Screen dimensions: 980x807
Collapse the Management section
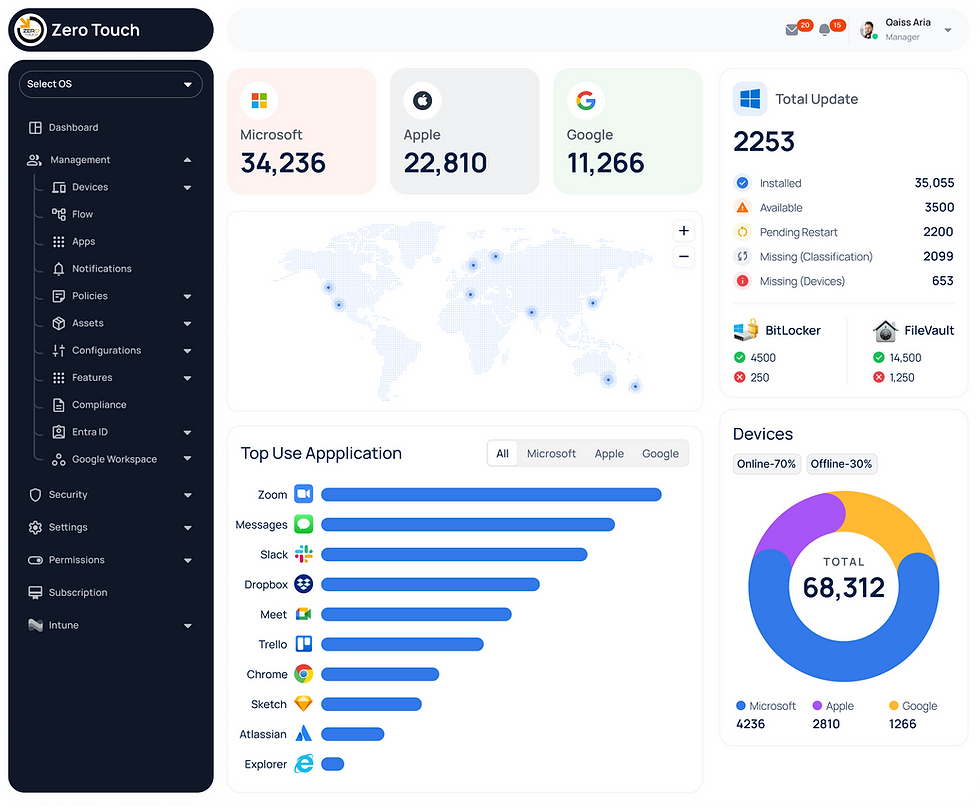coord(187,161)
